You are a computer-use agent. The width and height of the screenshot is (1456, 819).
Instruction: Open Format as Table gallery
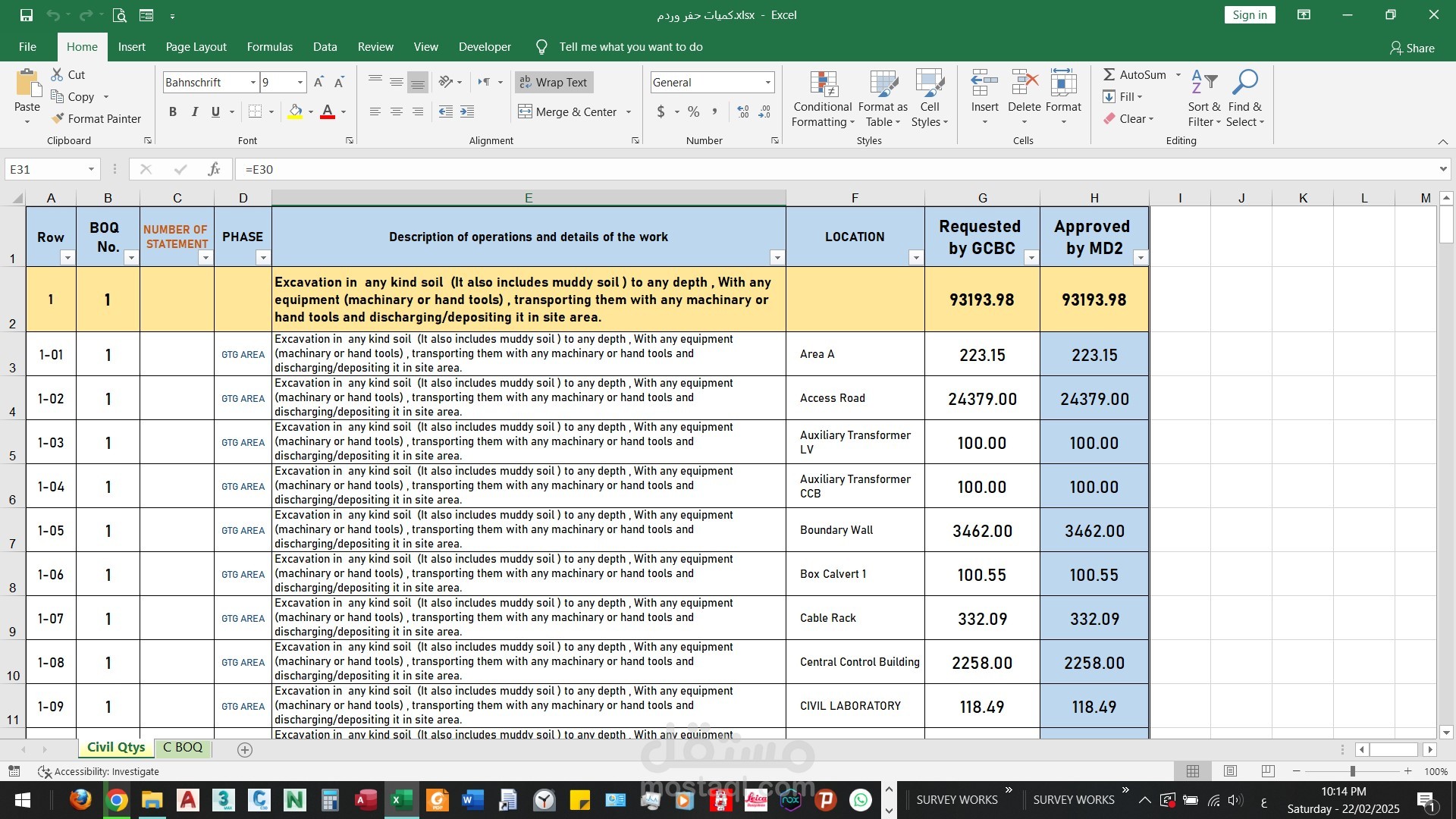tap(883, 99)
